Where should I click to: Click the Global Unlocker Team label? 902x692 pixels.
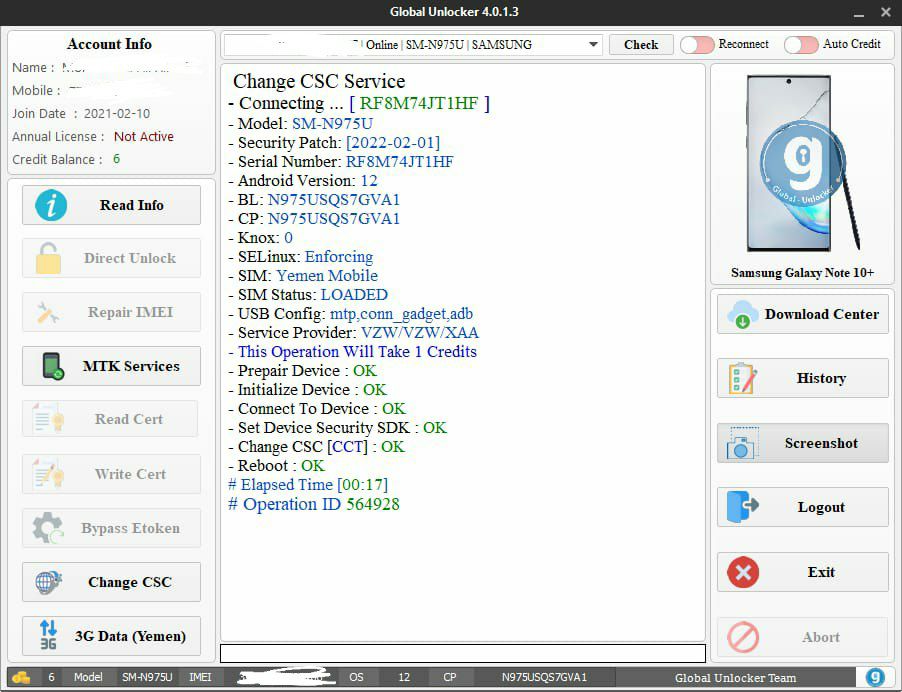coord(735,678)
